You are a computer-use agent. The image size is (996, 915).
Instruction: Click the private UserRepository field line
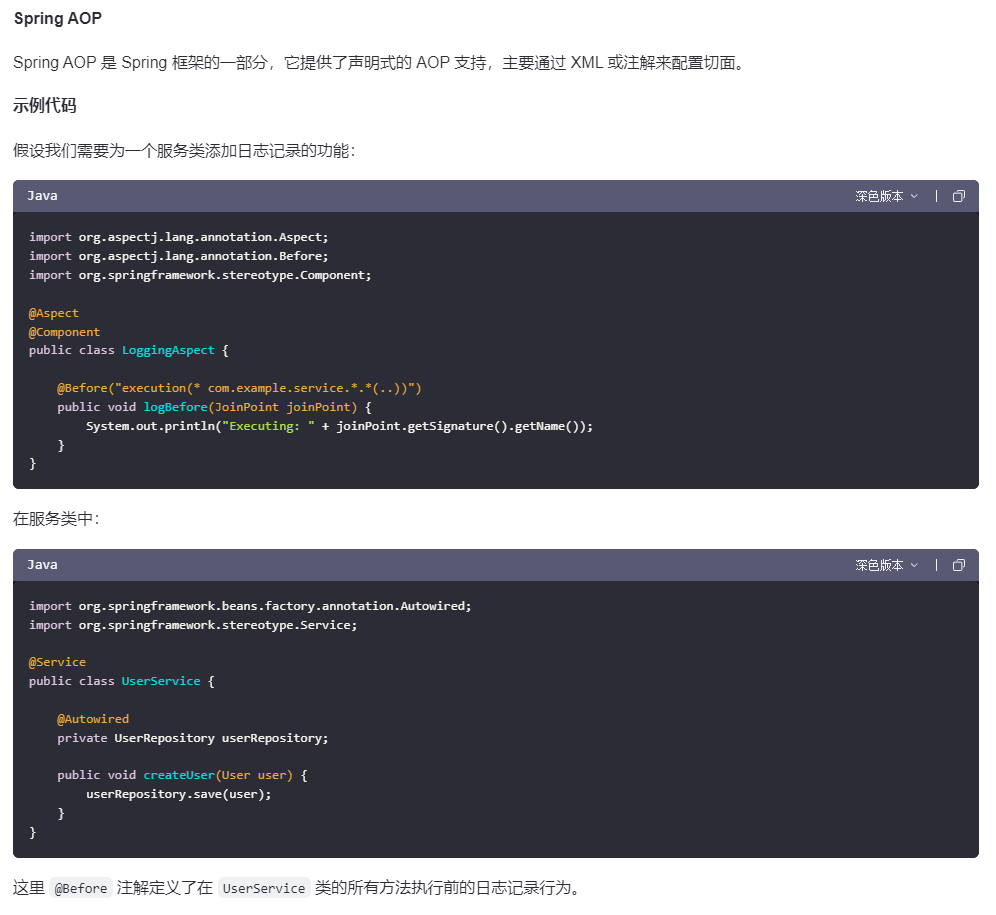193,738
